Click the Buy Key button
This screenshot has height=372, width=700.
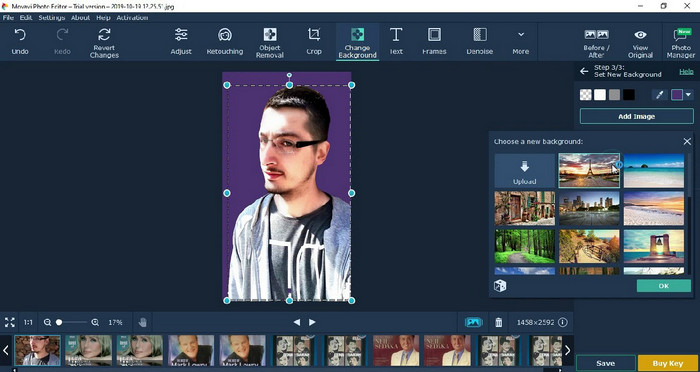(668, 364)
